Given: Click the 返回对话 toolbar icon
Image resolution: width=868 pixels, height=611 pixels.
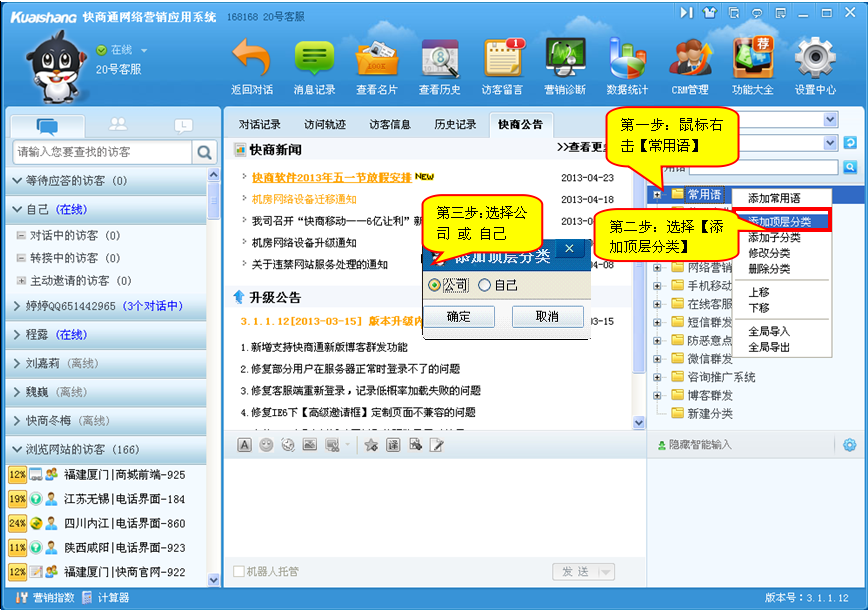Looking at the screenshot, I should pyautogui.click(x=252, y=66).
